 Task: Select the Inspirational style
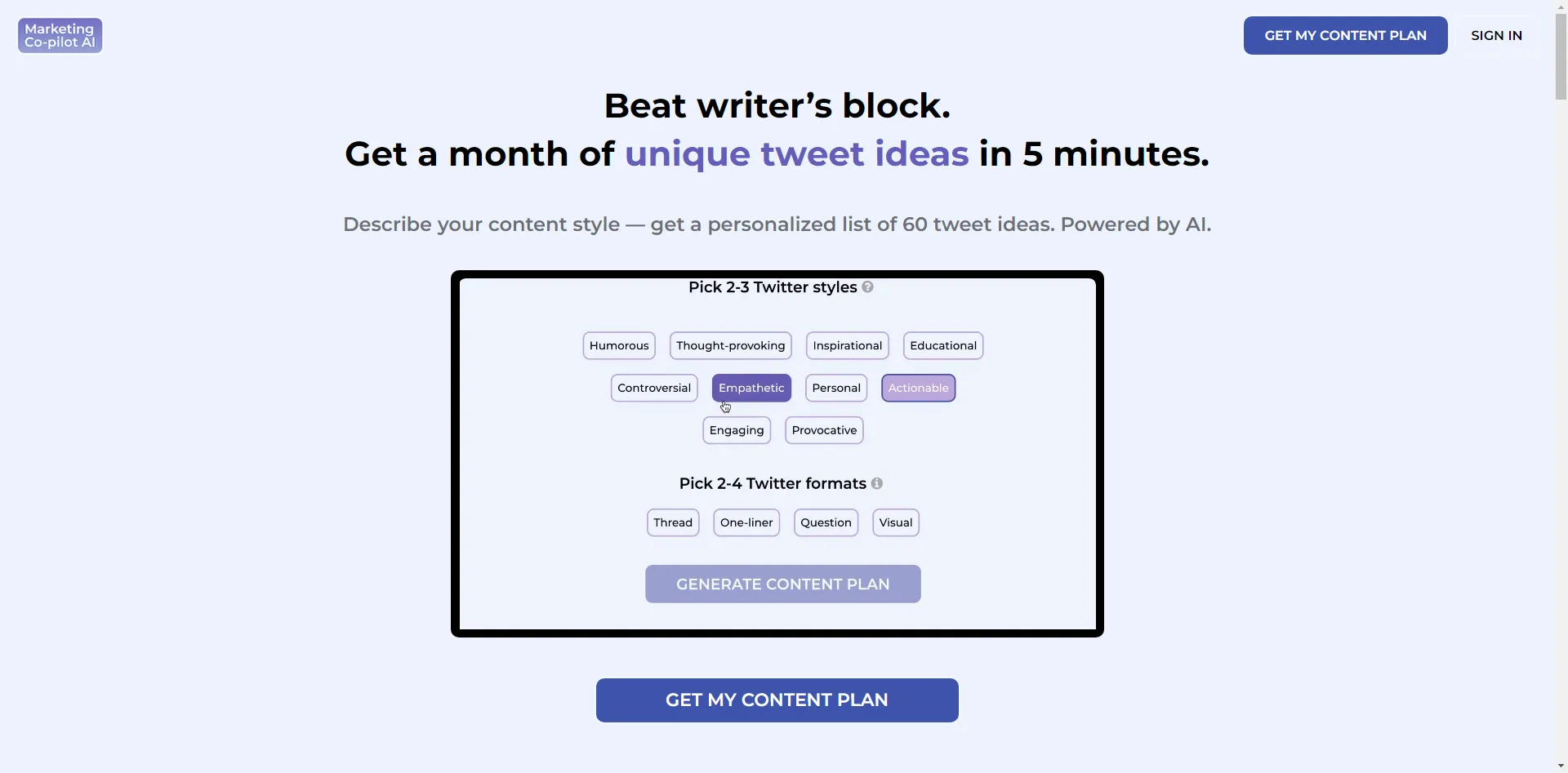tap(847, 345)
